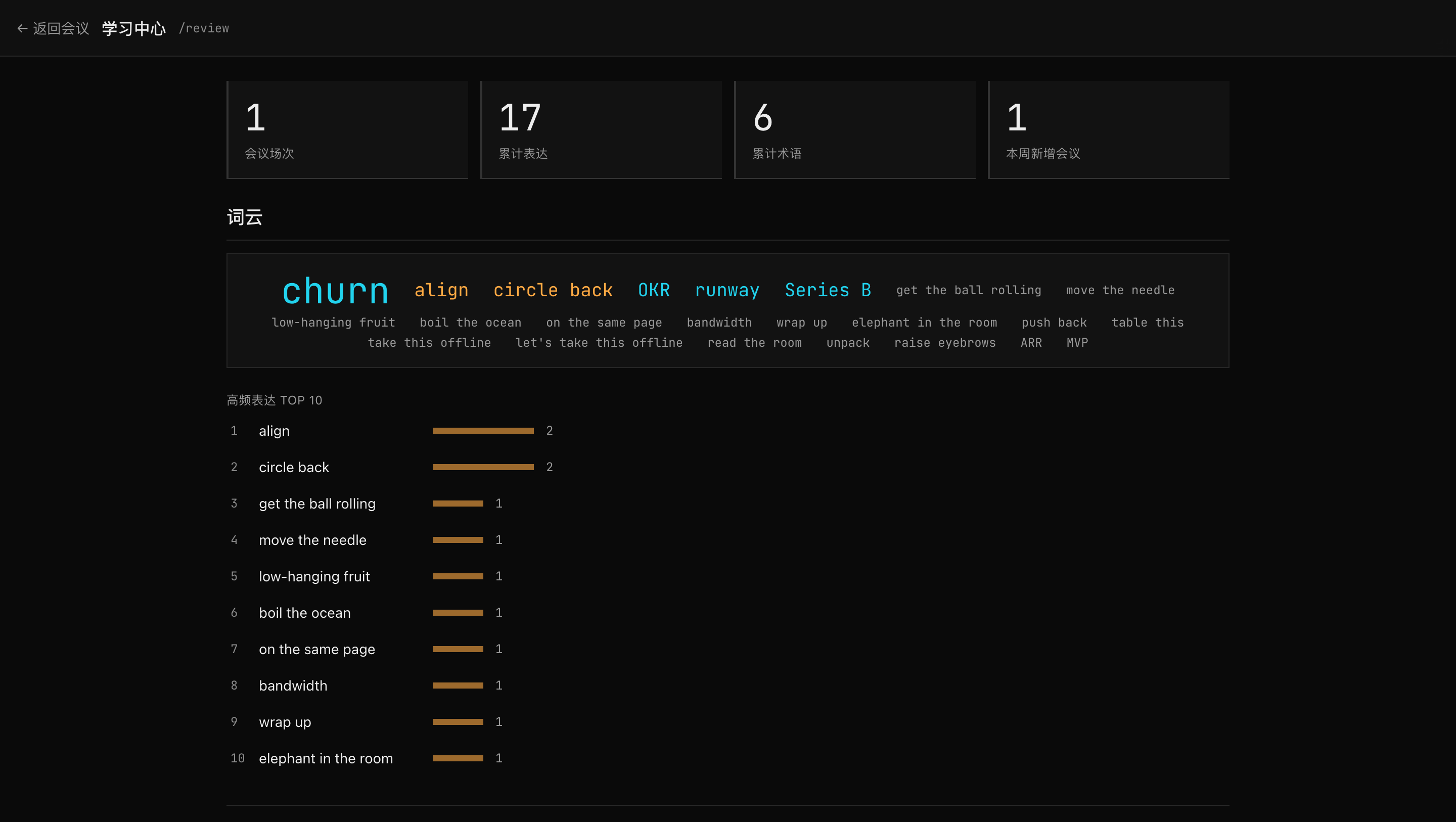Click the frequency bar for 'wrap up'
This screenshot has height=822, width=1456.
(x=458, y=722)
